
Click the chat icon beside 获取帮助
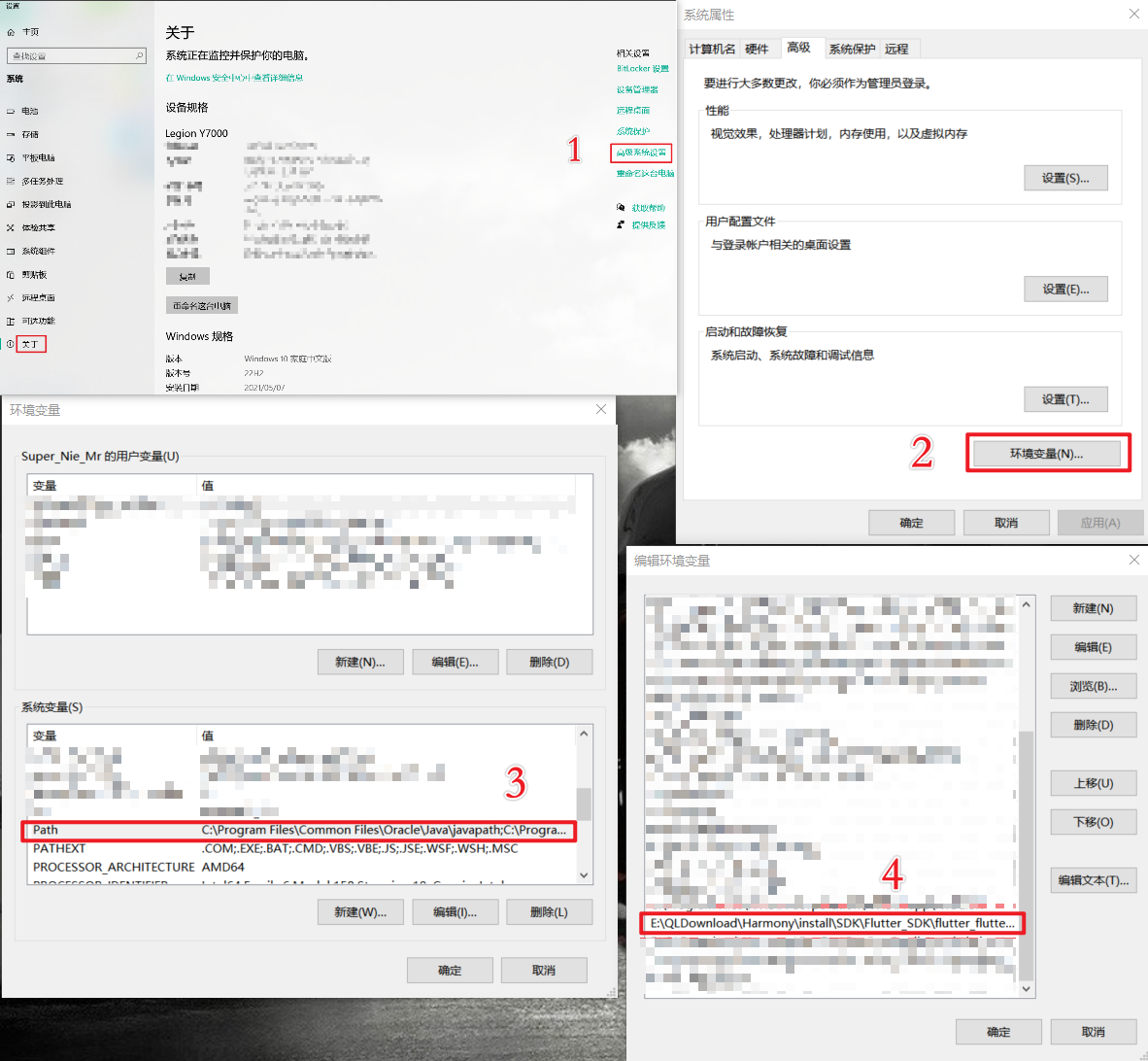click(621, 208)
